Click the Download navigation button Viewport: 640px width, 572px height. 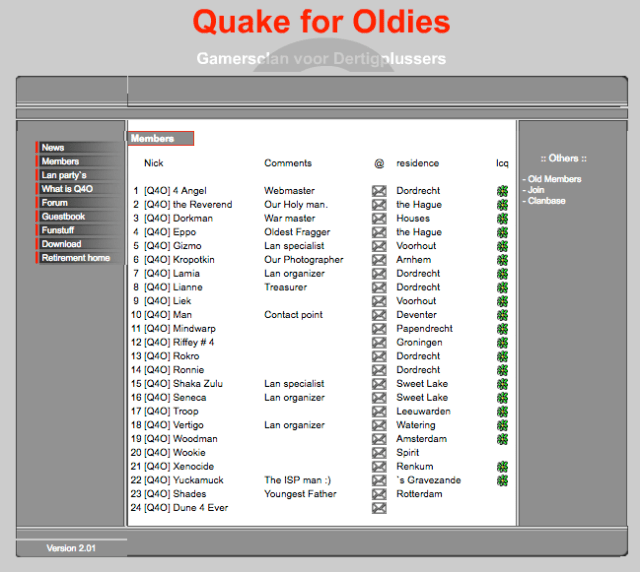tap(62, 244)
